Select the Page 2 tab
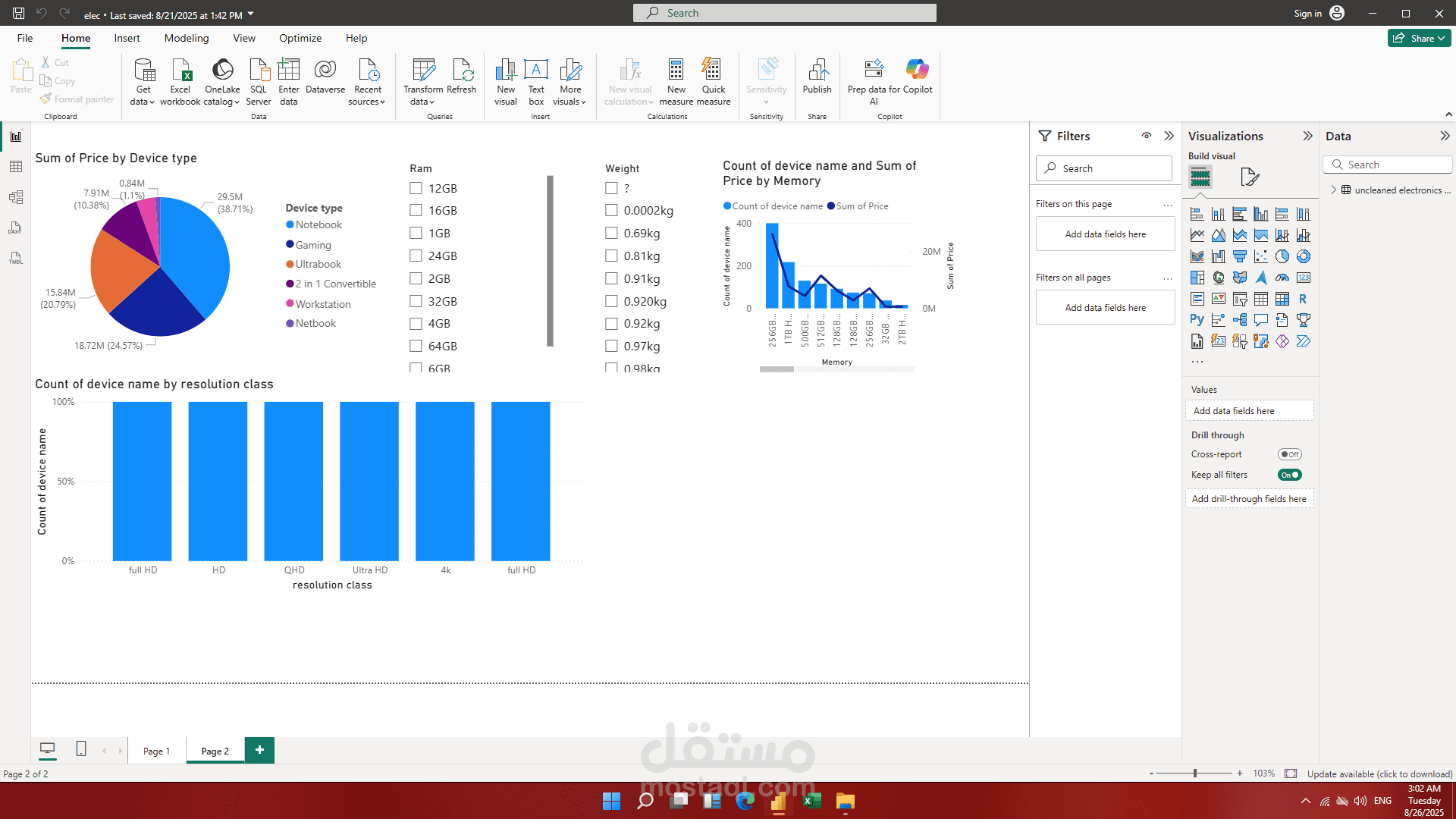The image size is (1456, 819). 215,751
